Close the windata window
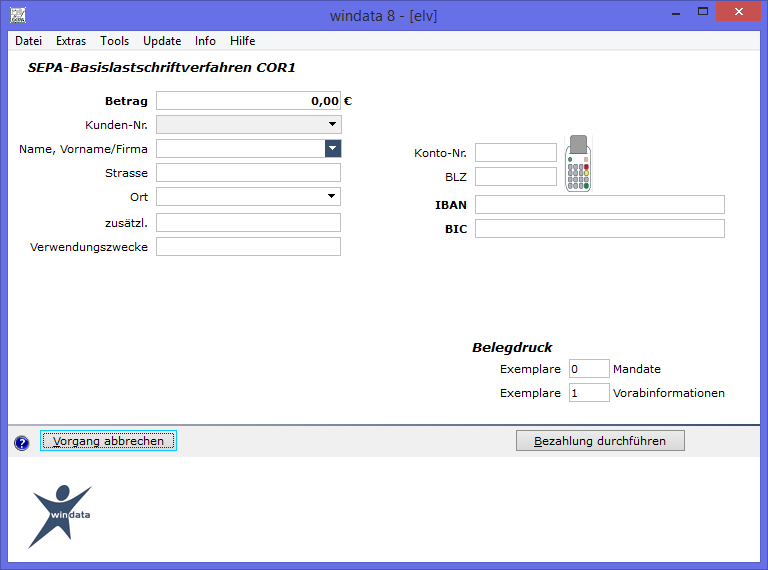 click(x=739, y=11)
